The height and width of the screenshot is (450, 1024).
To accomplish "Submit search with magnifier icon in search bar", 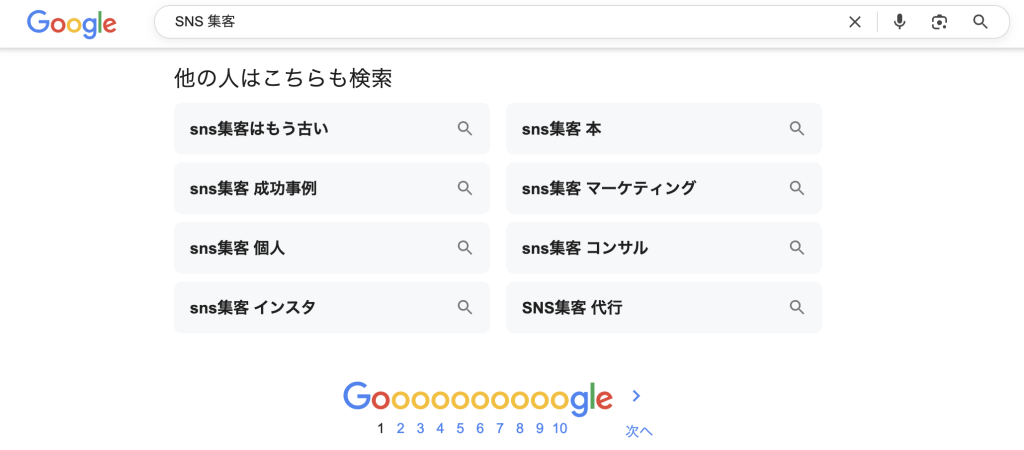I will click(x=980, y=22).
